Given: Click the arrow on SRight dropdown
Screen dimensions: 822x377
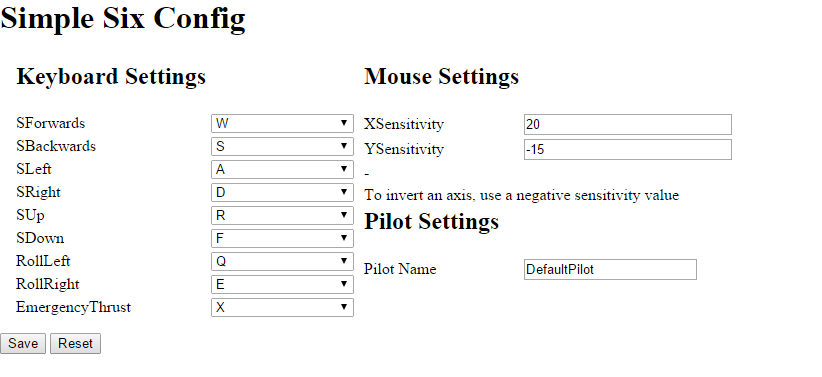Looking at the screenshot, I should tap(344, 192).
